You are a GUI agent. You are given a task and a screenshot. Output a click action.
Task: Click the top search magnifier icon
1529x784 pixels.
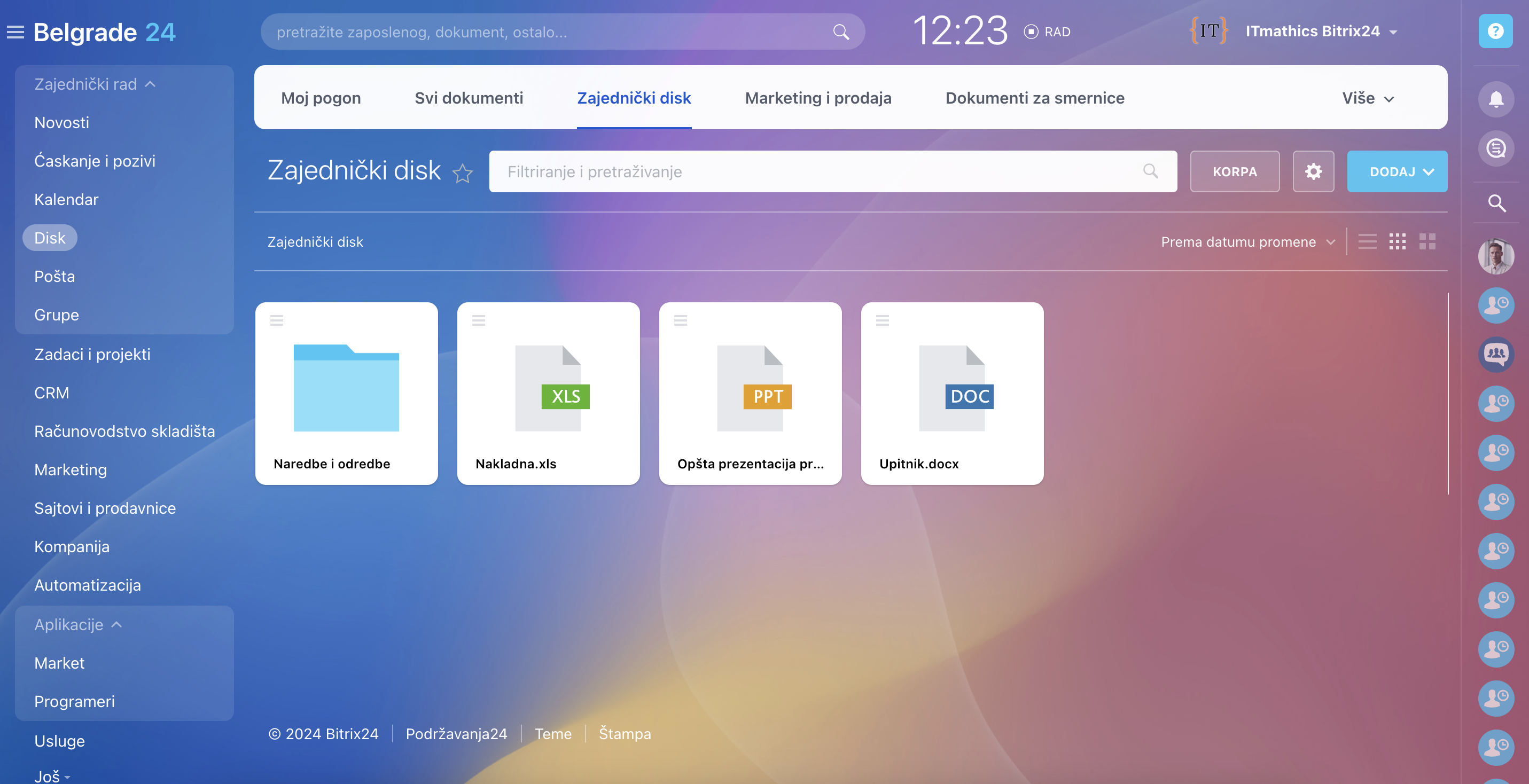pos(840,32)
